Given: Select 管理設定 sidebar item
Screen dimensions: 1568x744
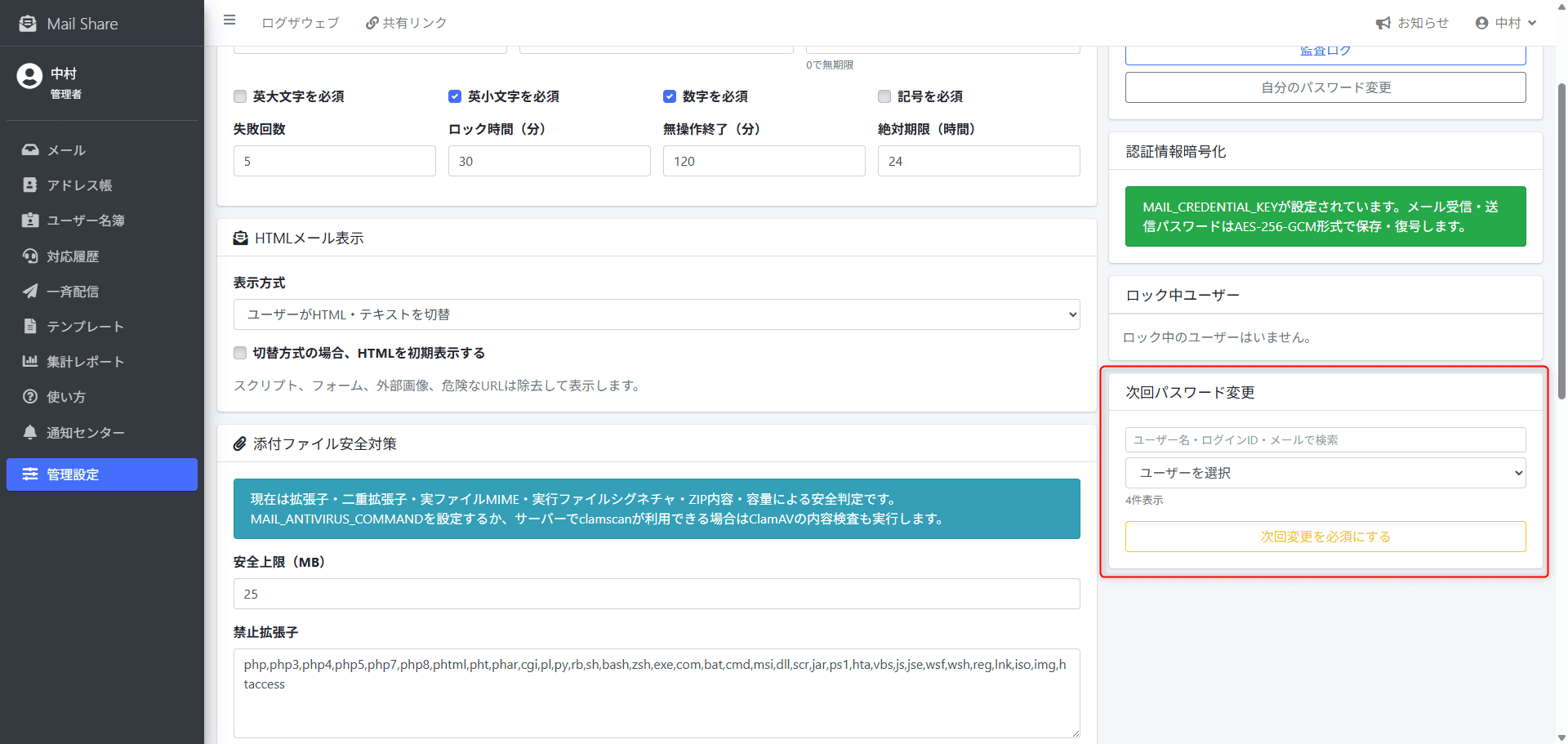Looking at the screenshot, I should tap(102, 474).
